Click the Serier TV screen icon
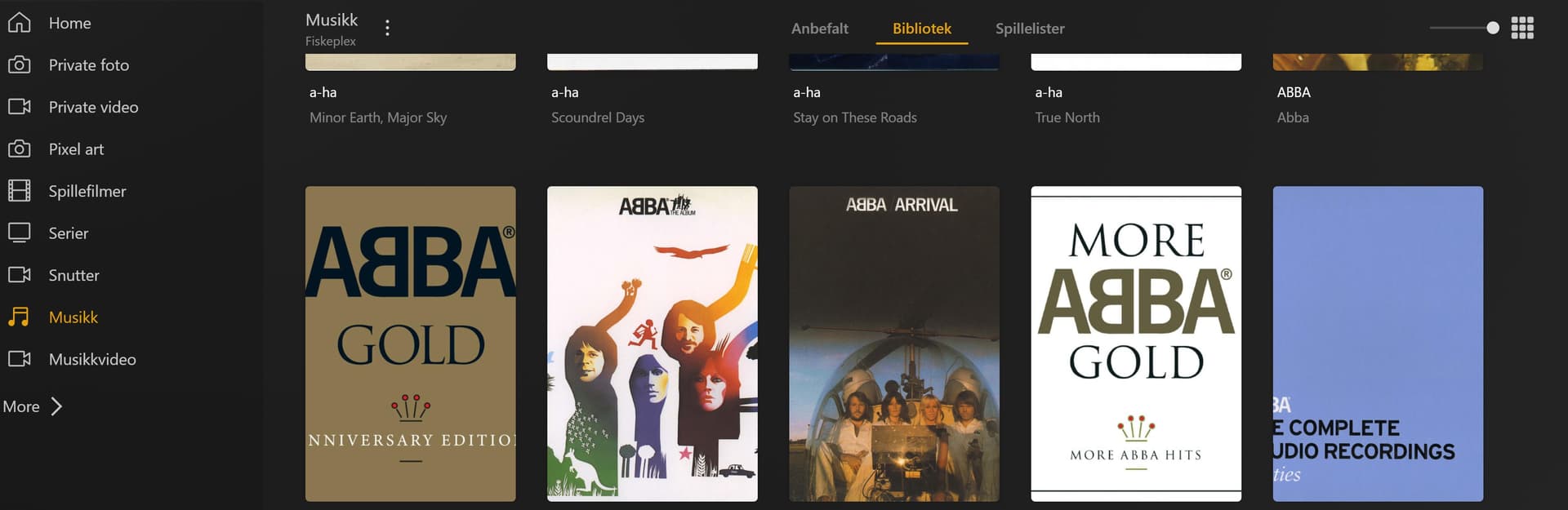 20,233
